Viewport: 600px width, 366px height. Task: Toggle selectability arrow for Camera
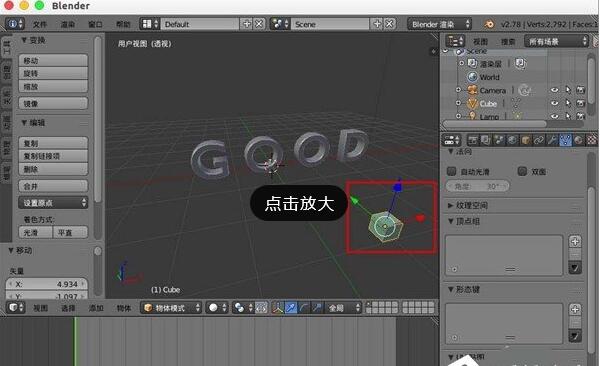pos(568,90)
